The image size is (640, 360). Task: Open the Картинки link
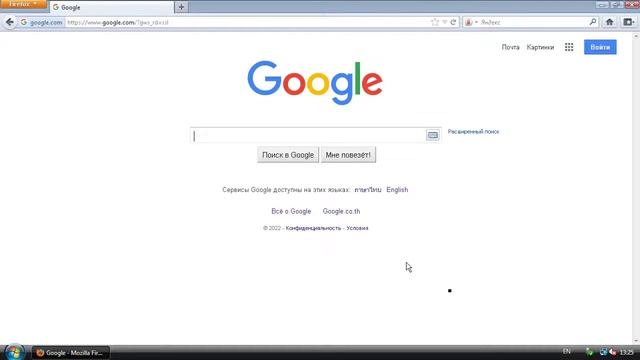540,47
